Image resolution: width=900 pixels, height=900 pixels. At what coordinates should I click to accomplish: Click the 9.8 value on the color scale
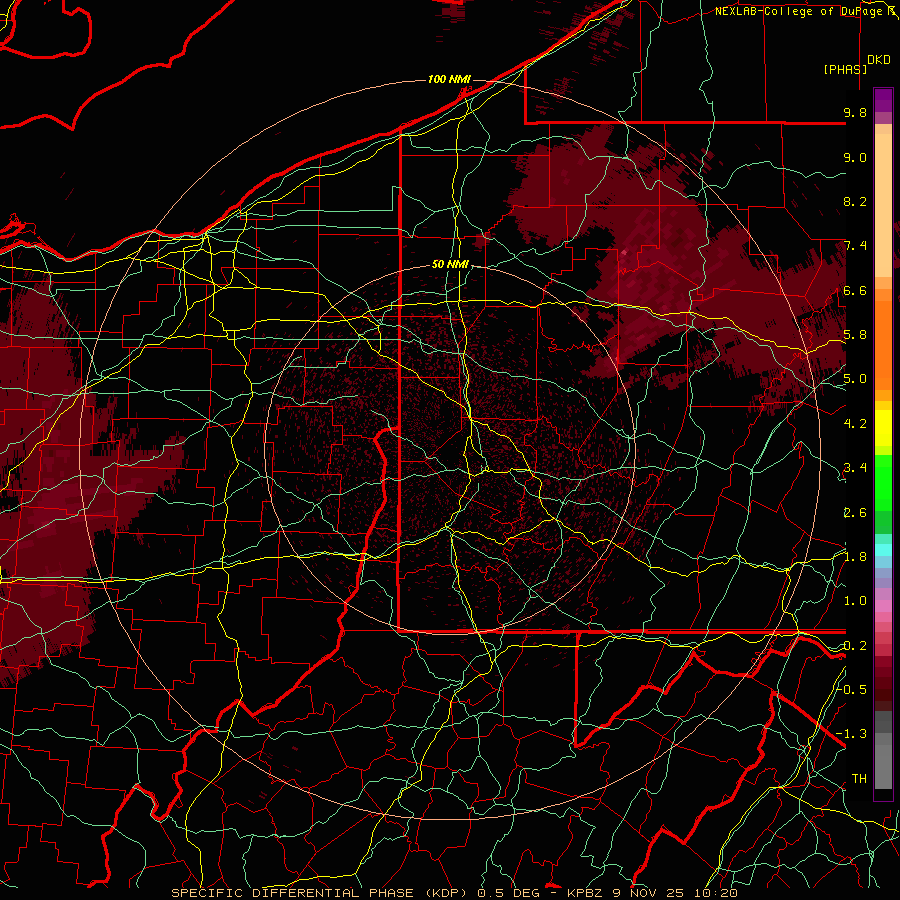[855, 112]
